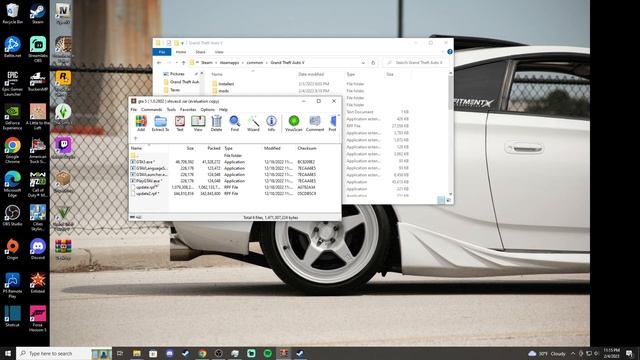Open the Installers folder in Explorer
The image size is (640, 360).
(x=226, y=84)
